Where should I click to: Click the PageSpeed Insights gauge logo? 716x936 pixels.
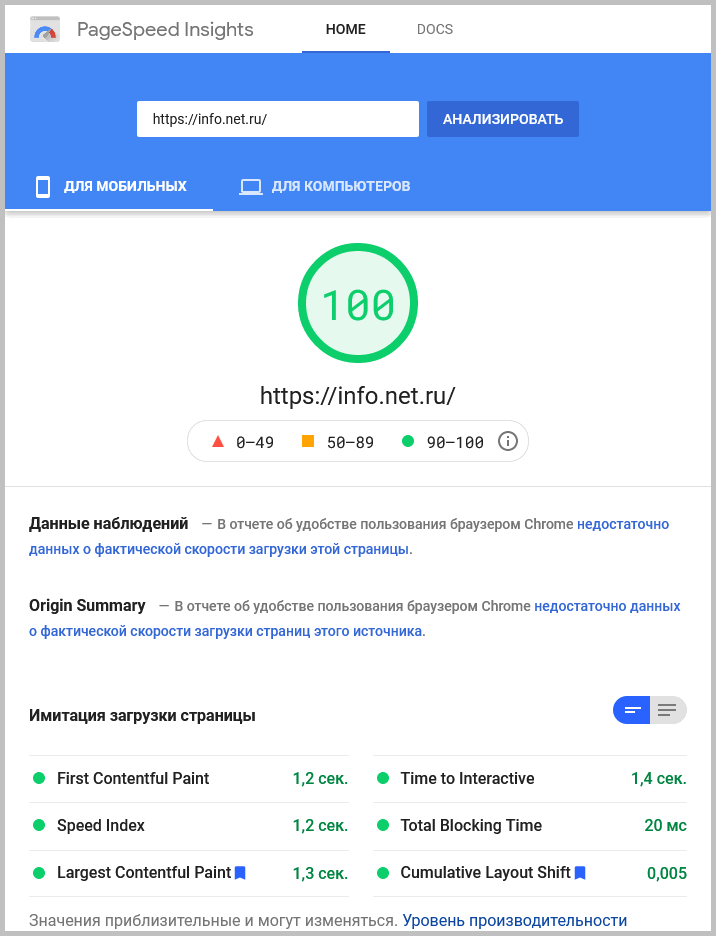point(44,30)
